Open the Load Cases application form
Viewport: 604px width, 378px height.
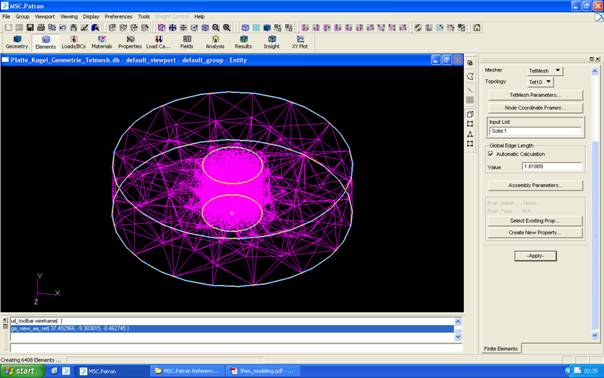click(158, 42)
